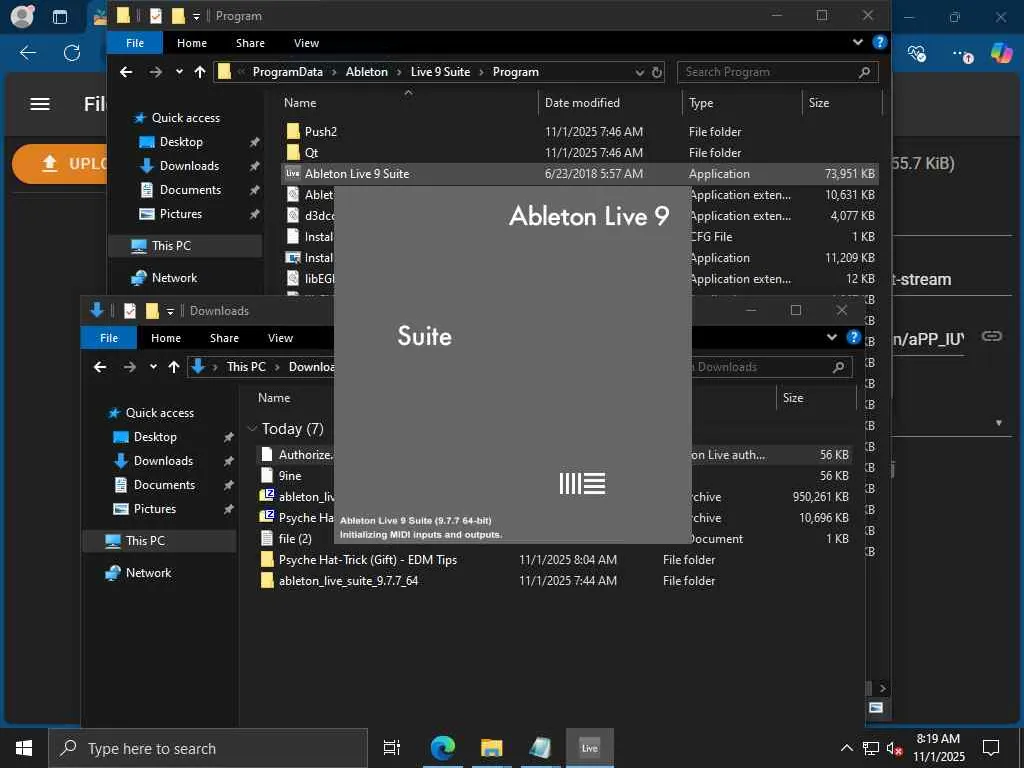The width and height of the screenshot is (1024, 768).
Task: Select Pictures in Program window sidebar
Action: point(181,214)
